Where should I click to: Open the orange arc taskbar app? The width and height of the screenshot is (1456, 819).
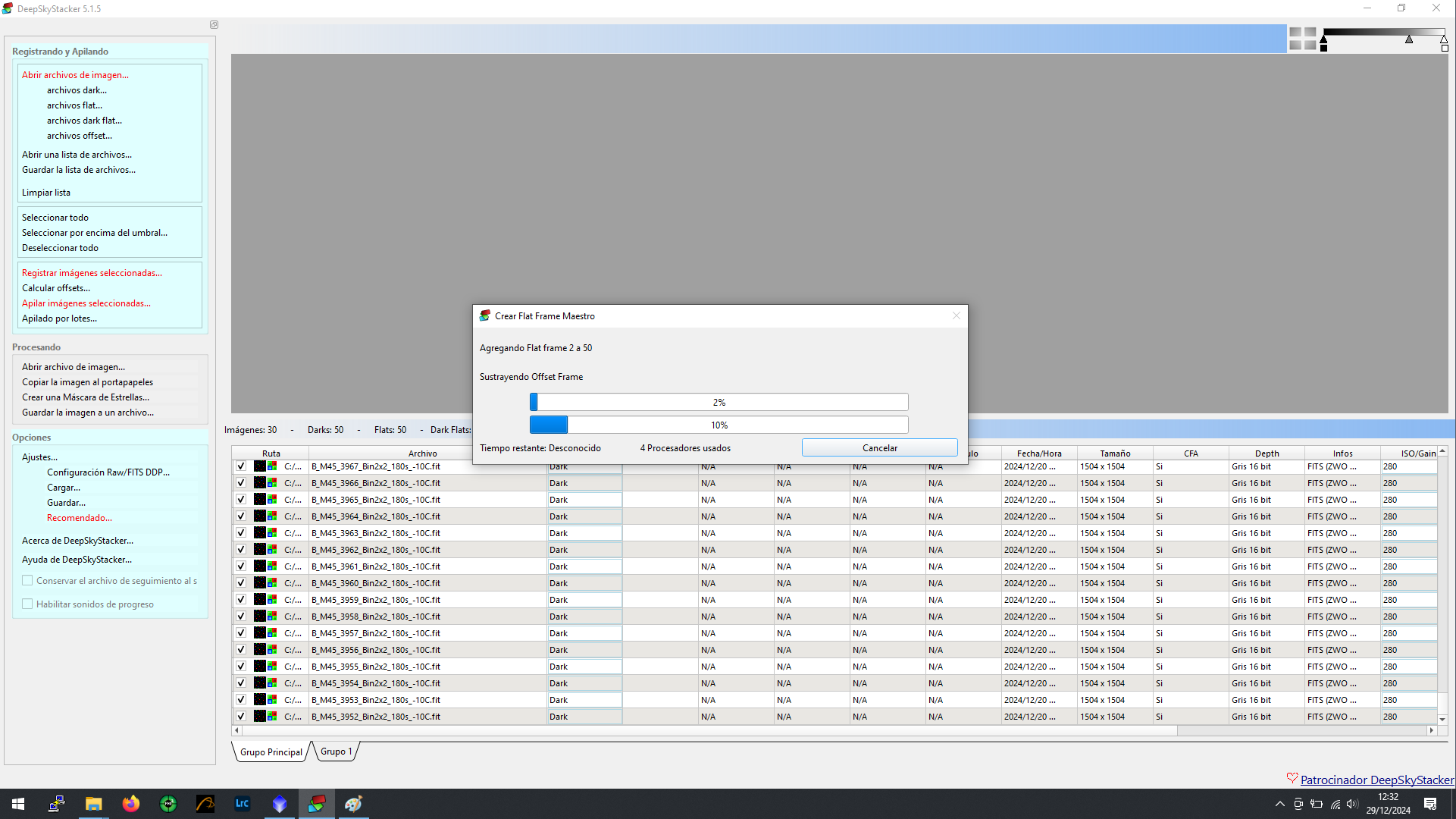(x=205, y=804)
